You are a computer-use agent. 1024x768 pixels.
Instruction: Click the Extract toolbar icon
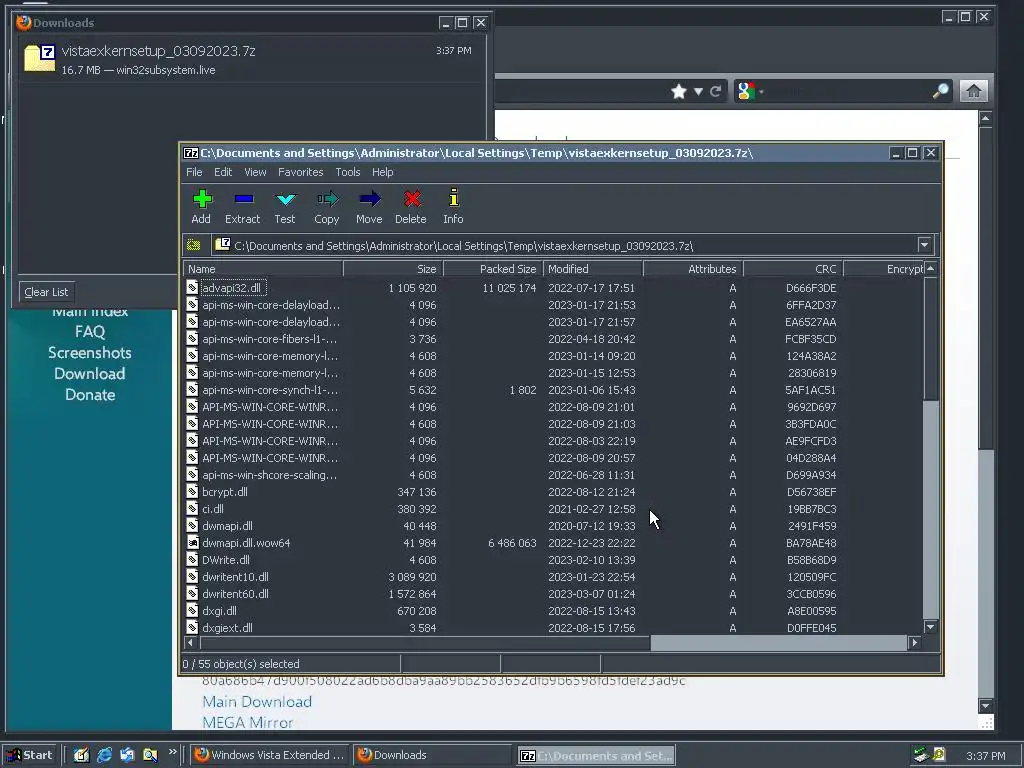pos(244,199)
